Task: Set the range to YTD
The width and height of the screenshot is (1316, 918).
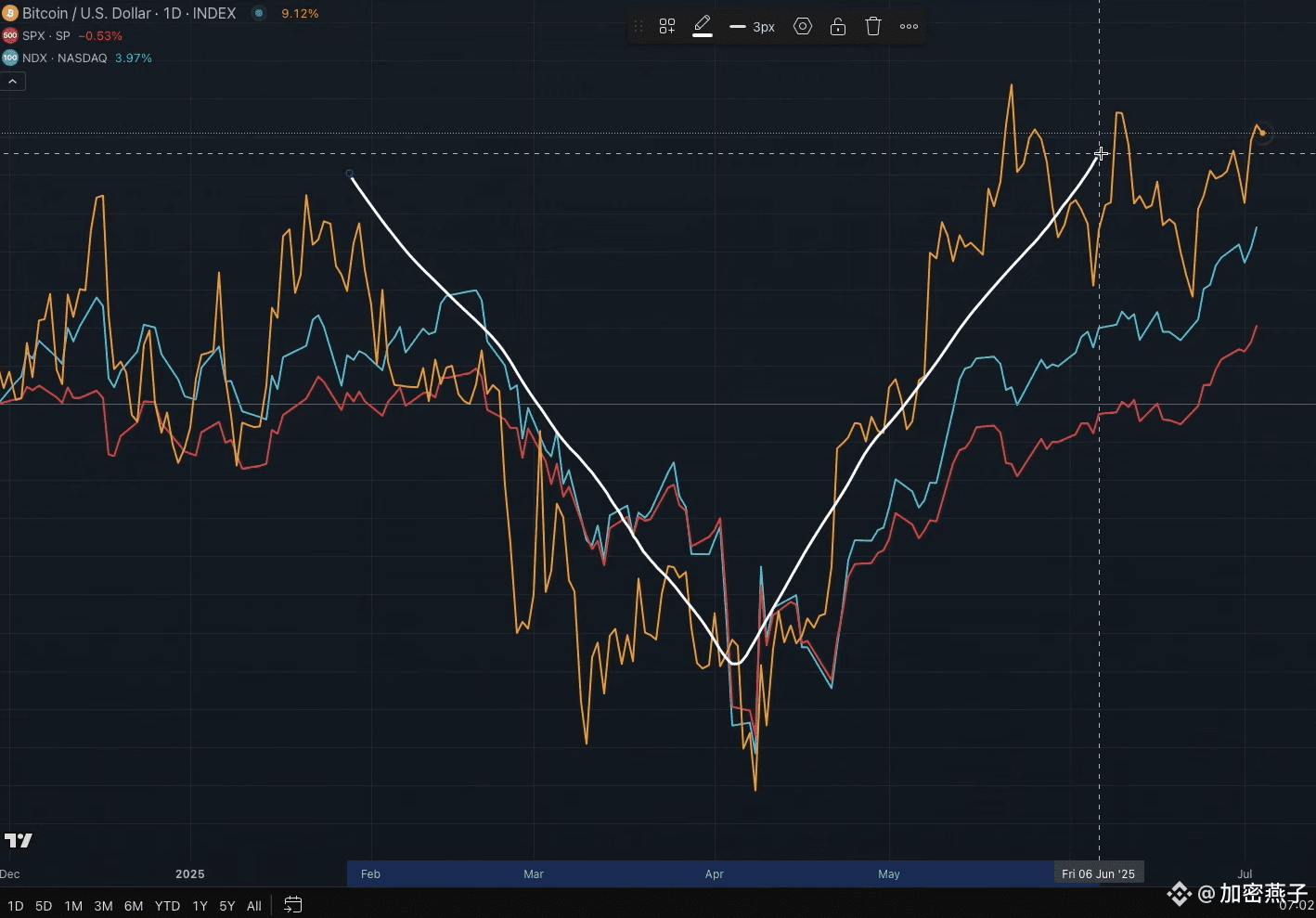Action: [167, 906]
